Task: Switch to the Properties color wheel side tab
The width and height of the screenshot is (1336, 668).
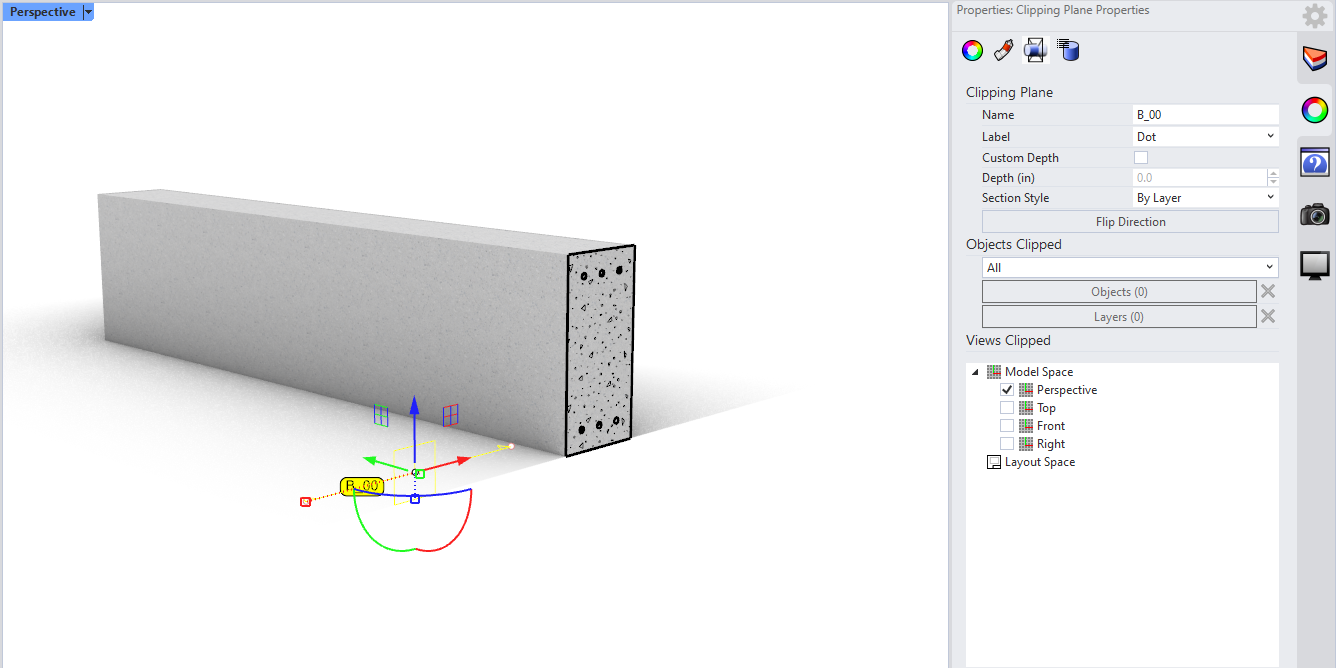Action: (x=1315, y=110)
